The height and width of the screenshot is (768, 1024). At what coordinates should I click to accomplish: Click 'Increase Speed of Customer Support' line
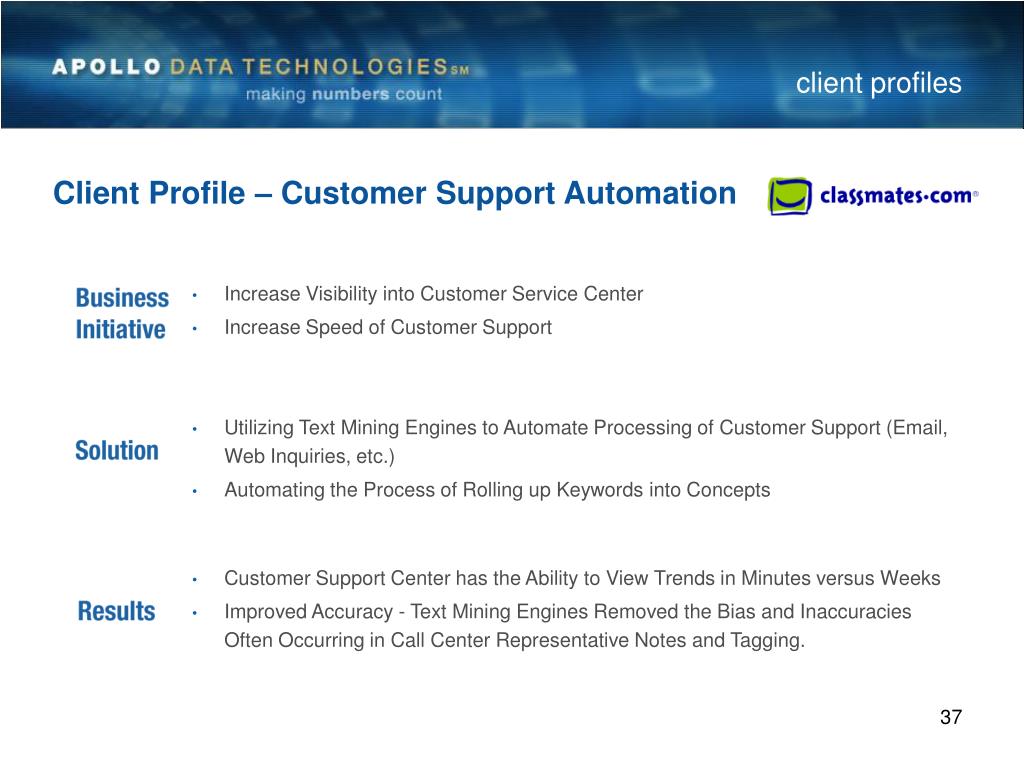388,327
